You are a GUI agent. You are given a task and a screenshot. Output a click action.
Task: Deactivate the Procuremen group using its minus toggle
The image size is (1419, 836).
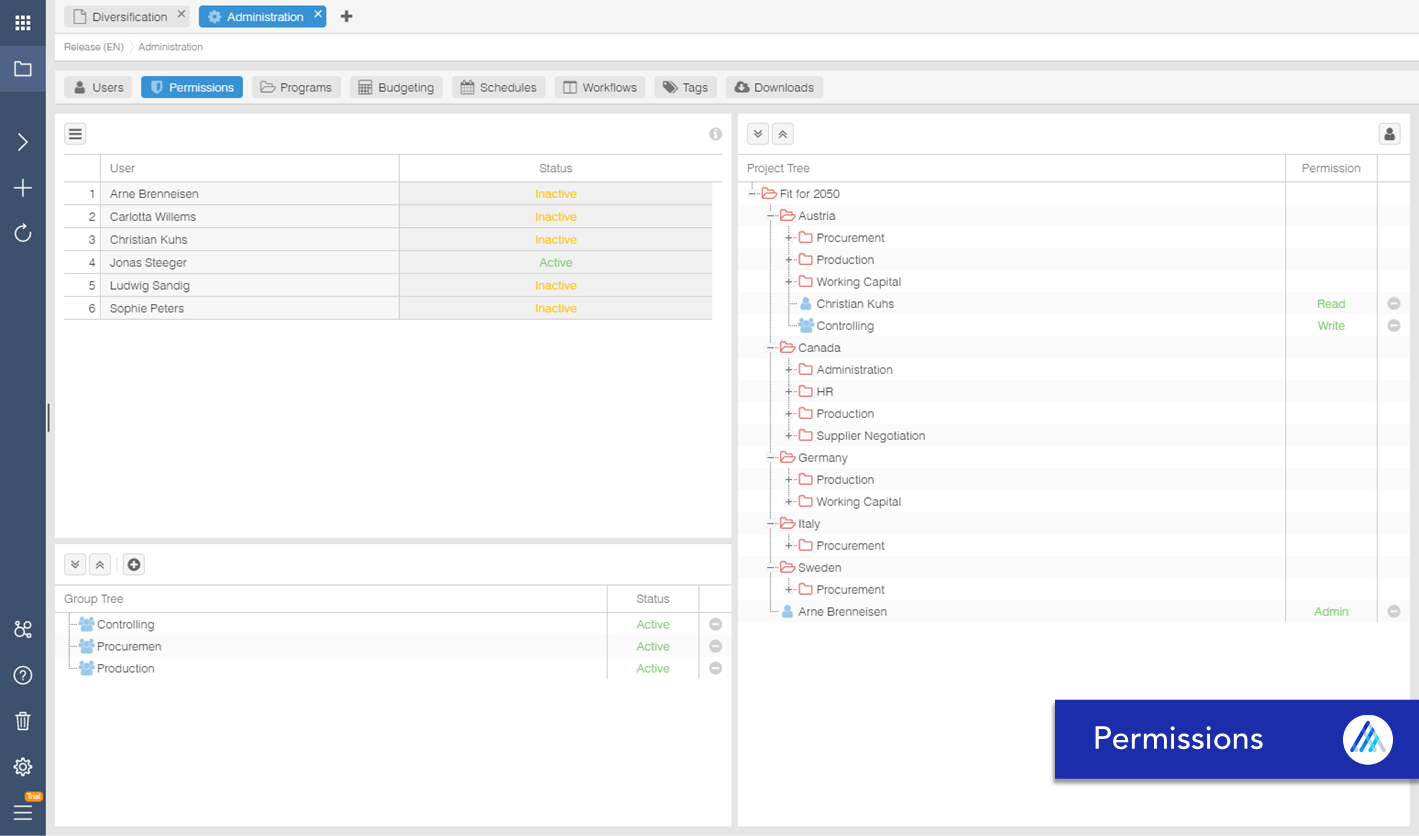coord(715,646)
